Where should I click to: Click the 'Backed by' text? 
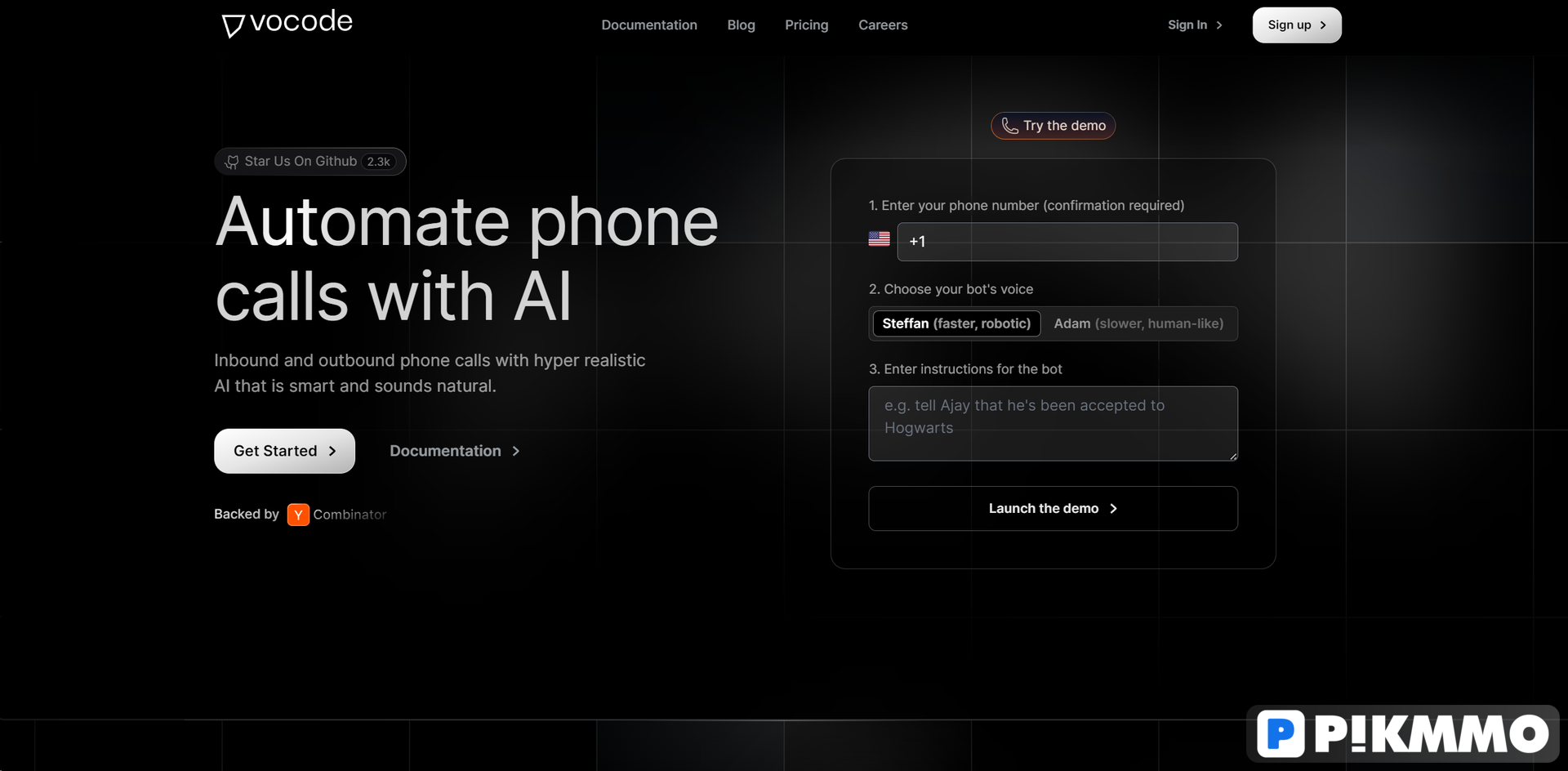pos(247,514)
